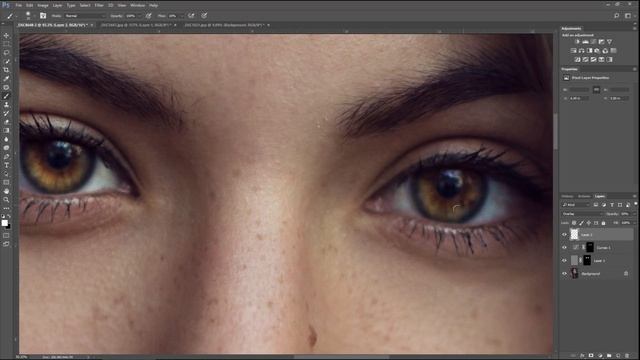Open the File menu
640x360 pixels.
(x=19, y=5)
